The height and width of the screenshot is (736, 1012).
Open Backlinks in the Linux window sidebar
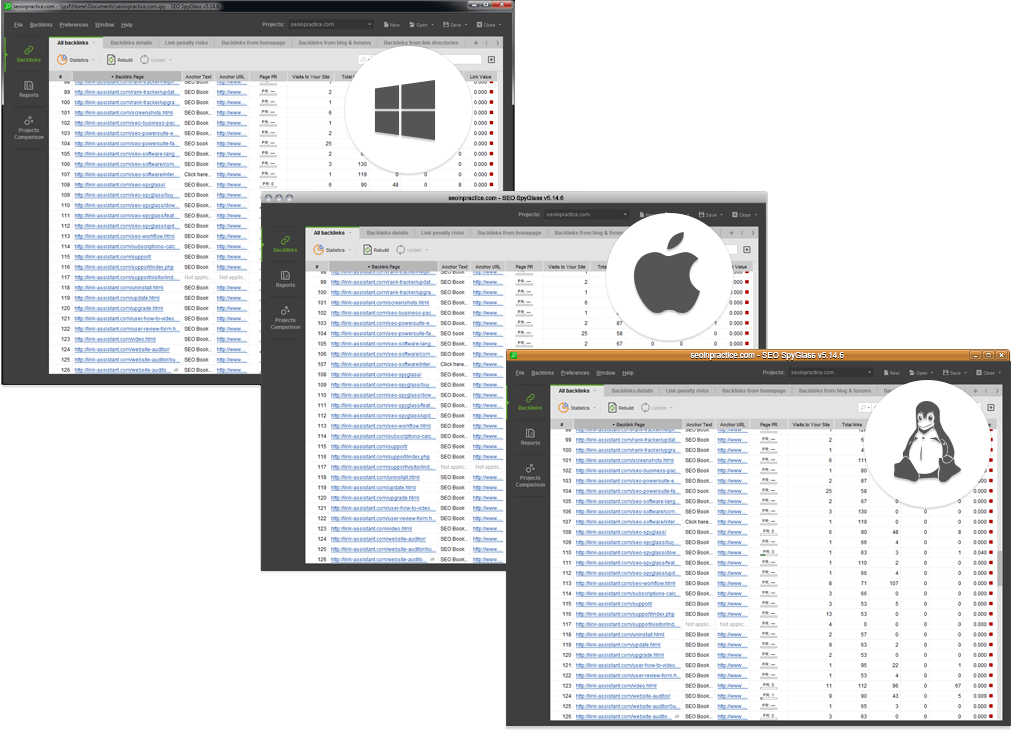point(530,402)
